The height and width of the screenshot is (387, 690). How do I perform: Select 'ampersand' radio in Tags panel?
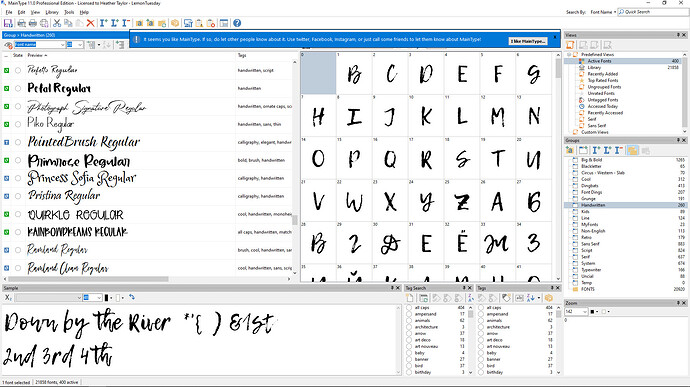(x=481, y=314)
